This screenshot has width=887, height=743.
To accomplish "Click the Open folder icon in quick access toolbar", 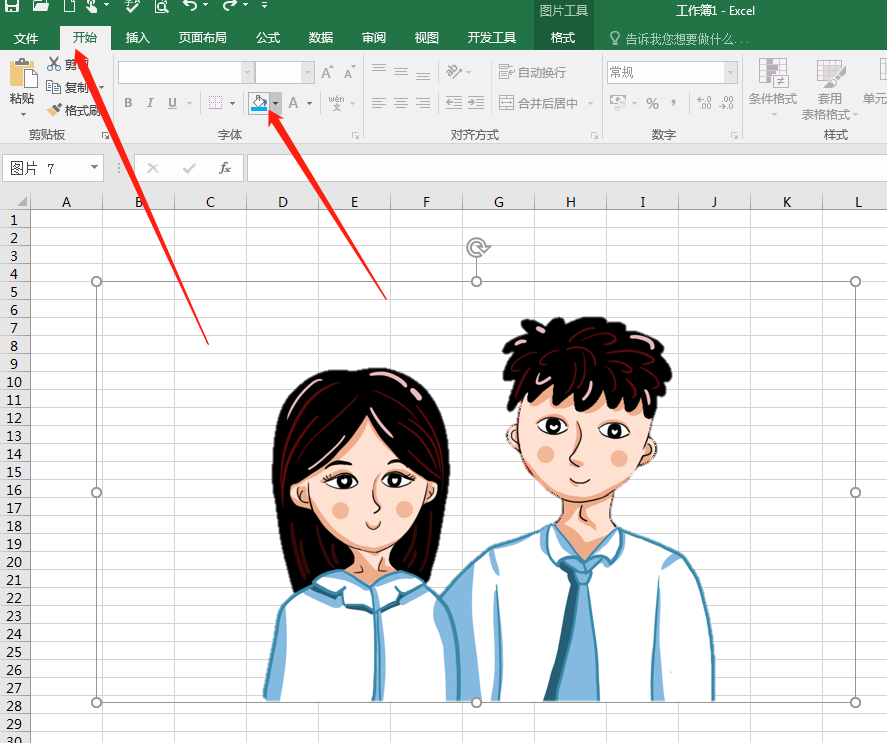I will [x=41, y=6].
